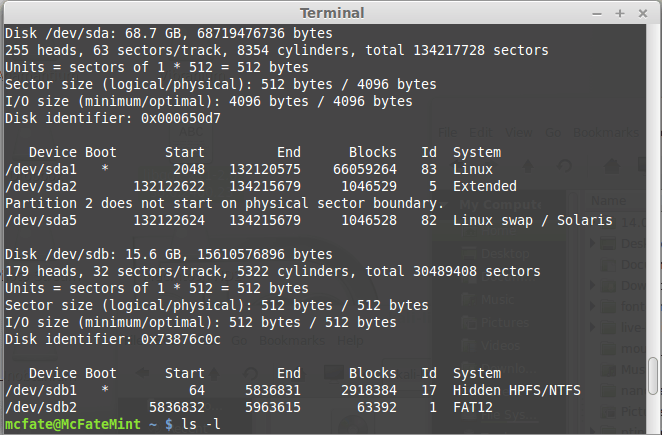Maximize the Terminal window using plus icon
The height and width of the screenshot is (435, 662).
point(620,13)
